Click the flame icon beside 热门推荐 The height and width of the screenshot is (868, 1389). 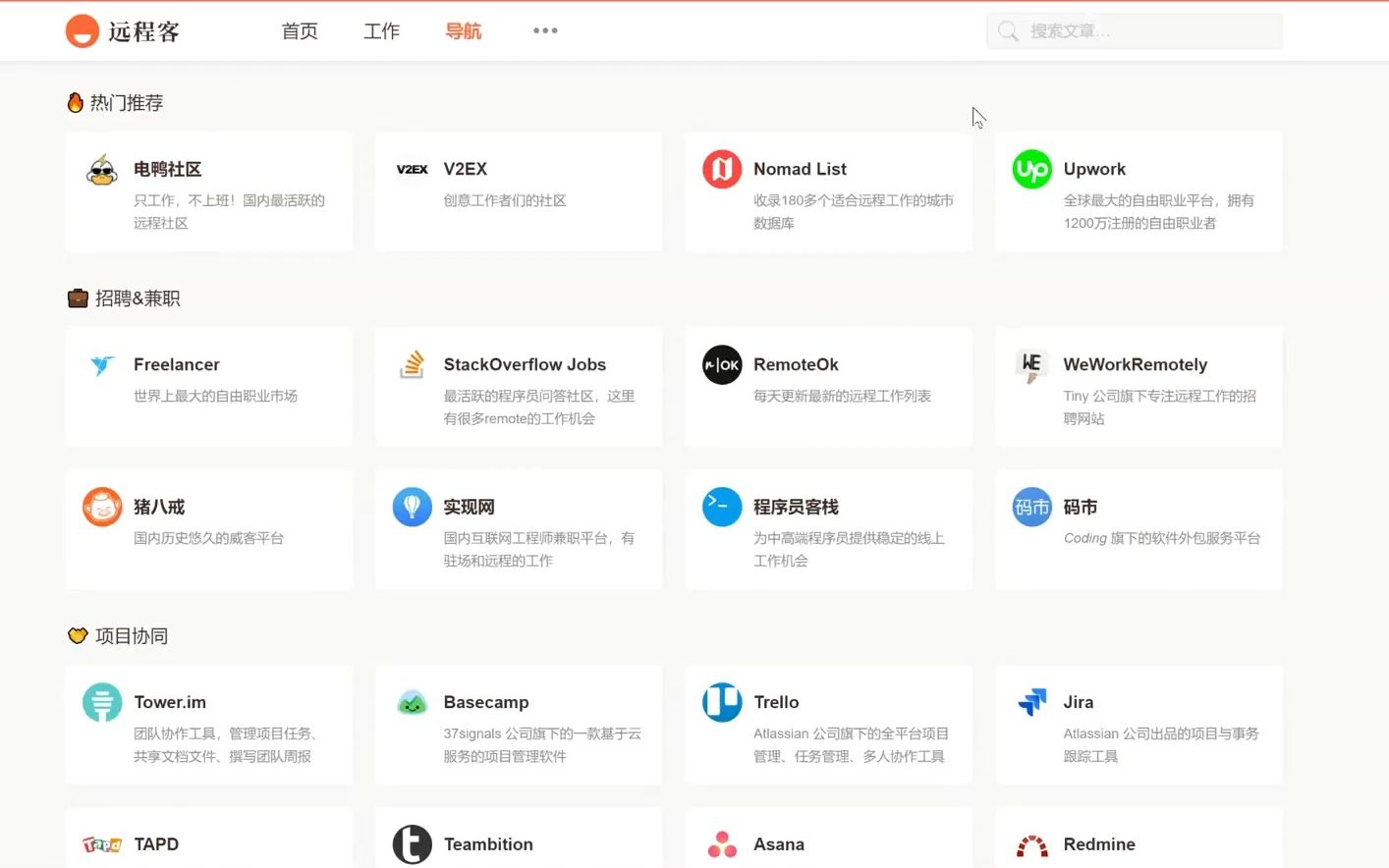76,102
